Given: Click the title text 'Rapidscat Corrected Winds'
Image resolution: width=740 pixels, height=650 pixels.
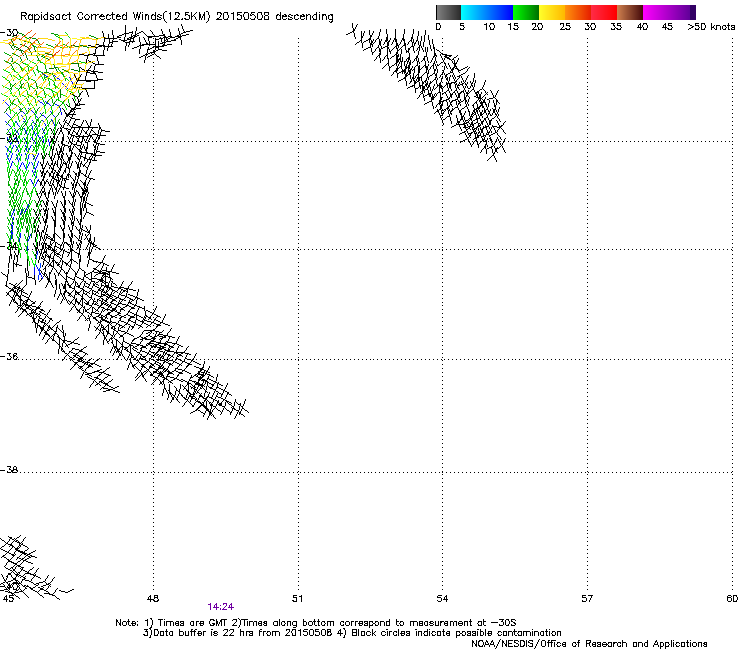Looking at the screenshot, I should click(x=91, y=17).
